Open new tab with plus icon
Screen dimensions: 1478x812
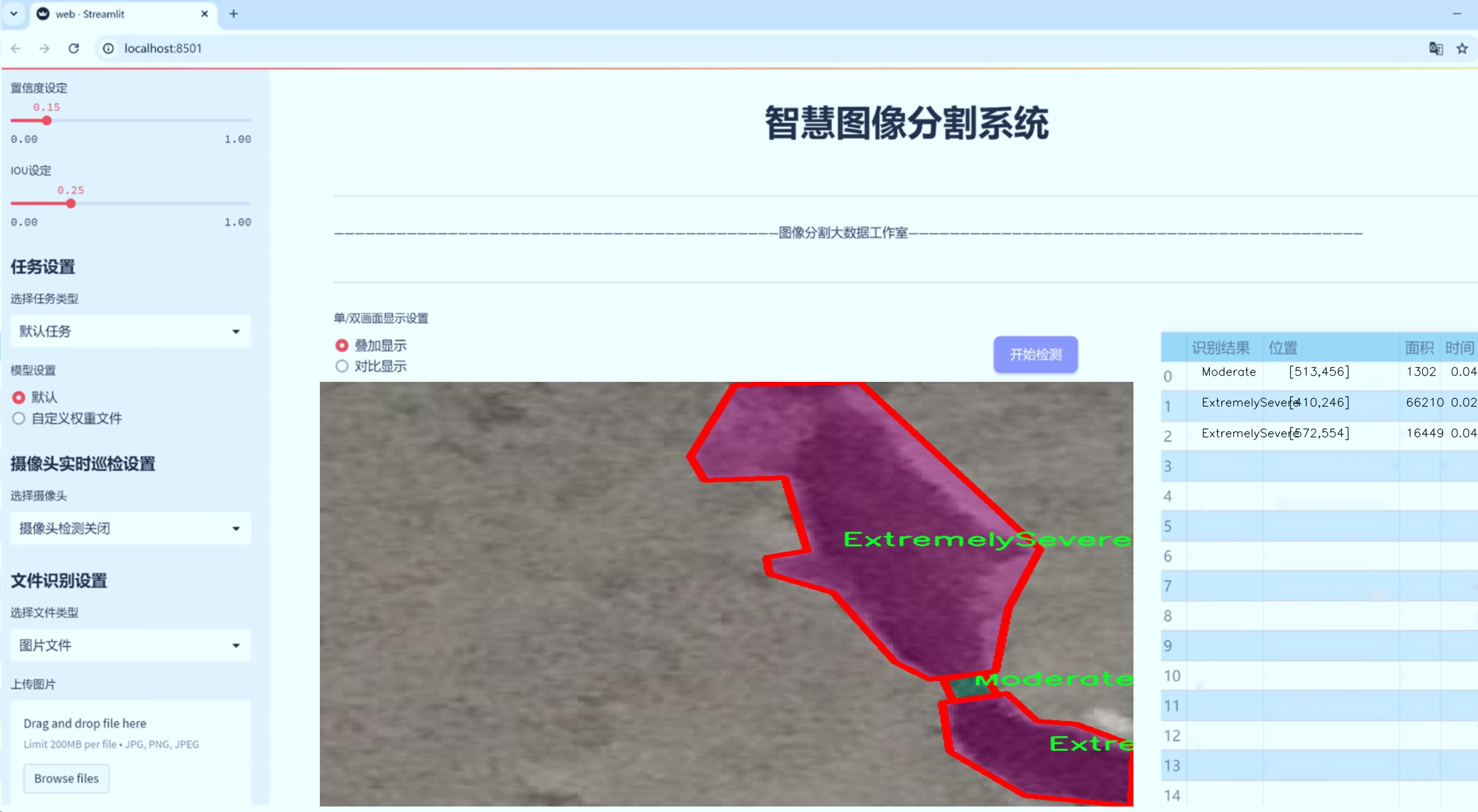234,14
